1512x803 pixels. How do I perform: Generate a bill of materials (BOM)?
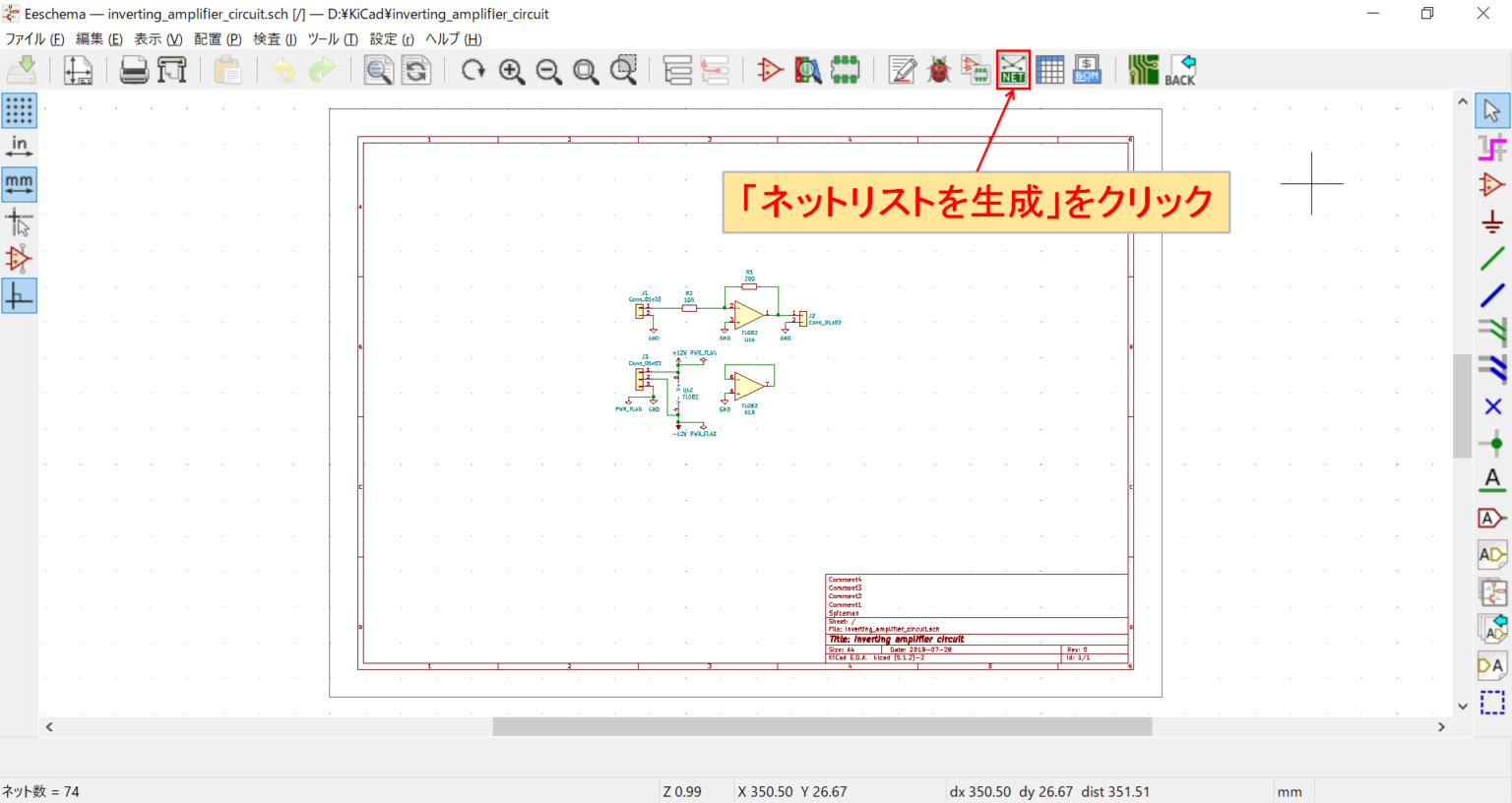(1086, 69)
